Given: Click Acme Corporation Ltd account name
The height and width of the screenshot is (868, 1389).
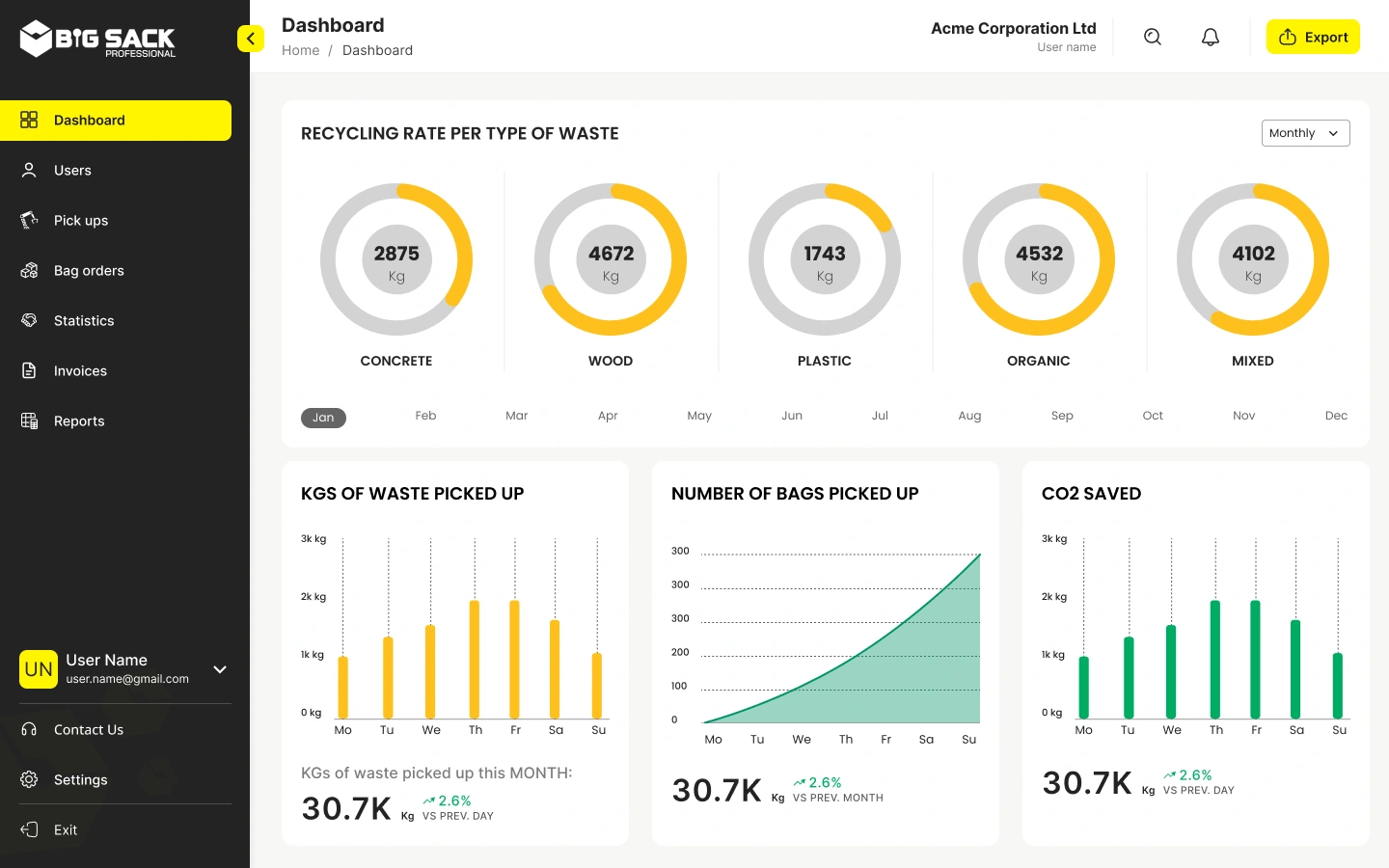Looking at the screenshot, I should (1013, 28).
